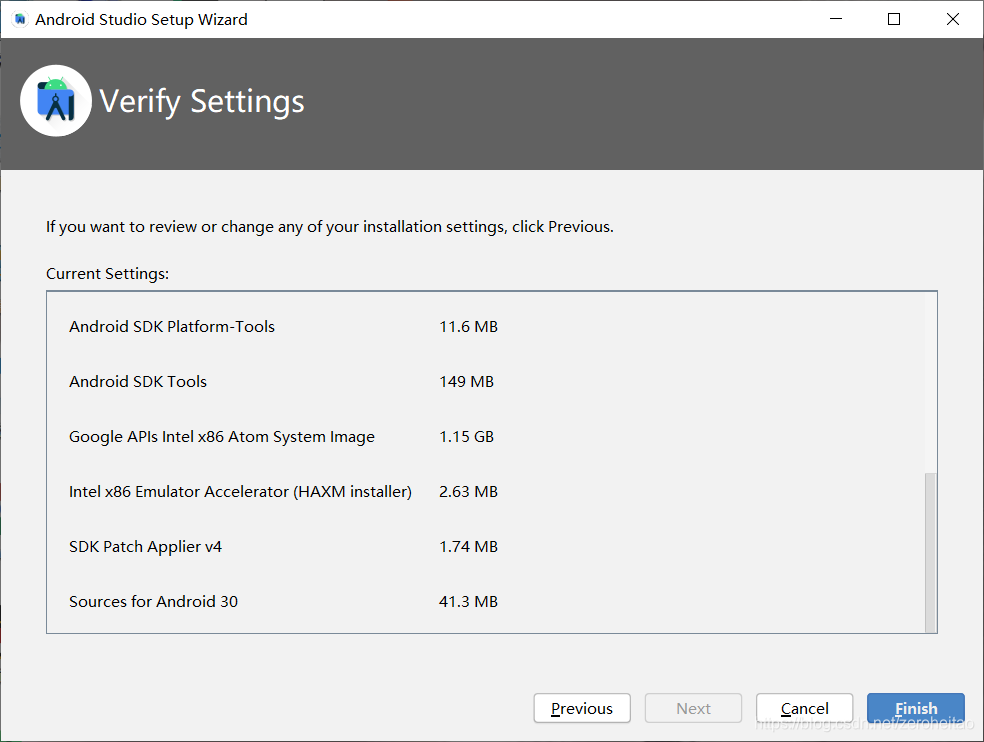The height and width of the screenshot is (742, 984).
Task: Click the scrollbar beside the settings list
Action: click(x=931, y=550)
